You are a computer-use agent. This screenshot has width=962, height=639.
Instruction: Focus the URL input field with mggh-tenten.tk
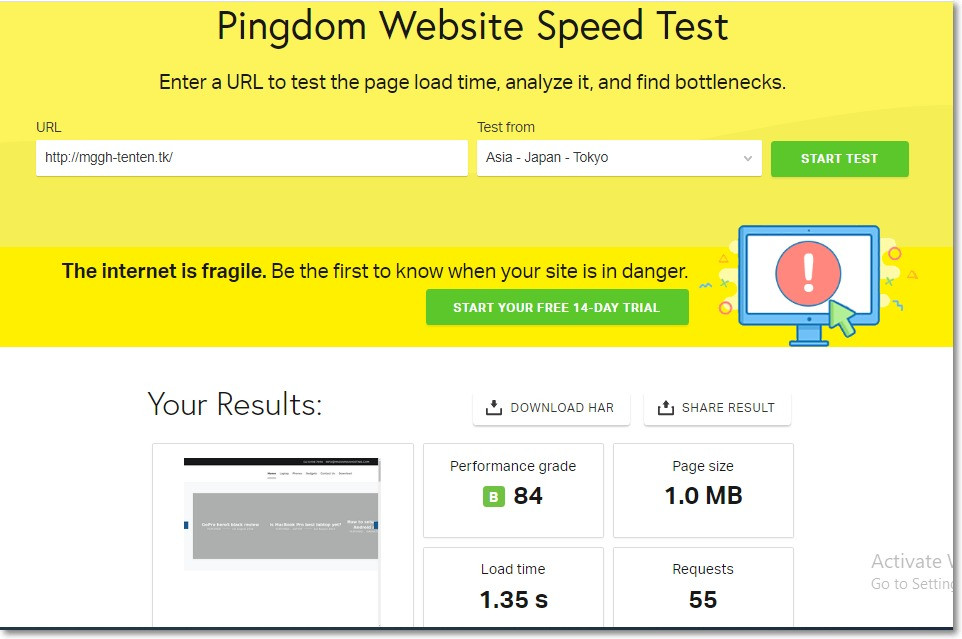click(x=252, y=158)
